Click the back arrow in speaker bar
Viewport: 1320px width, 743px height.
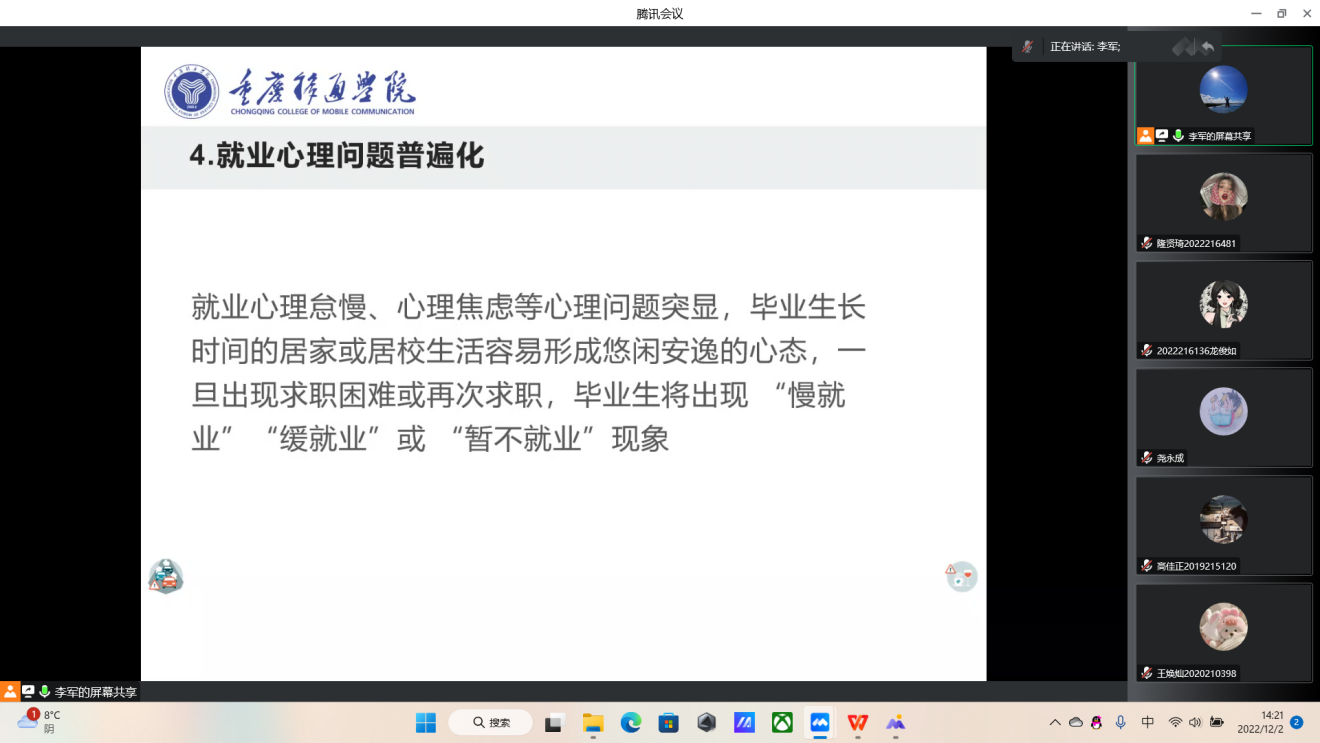[1208, 46]
